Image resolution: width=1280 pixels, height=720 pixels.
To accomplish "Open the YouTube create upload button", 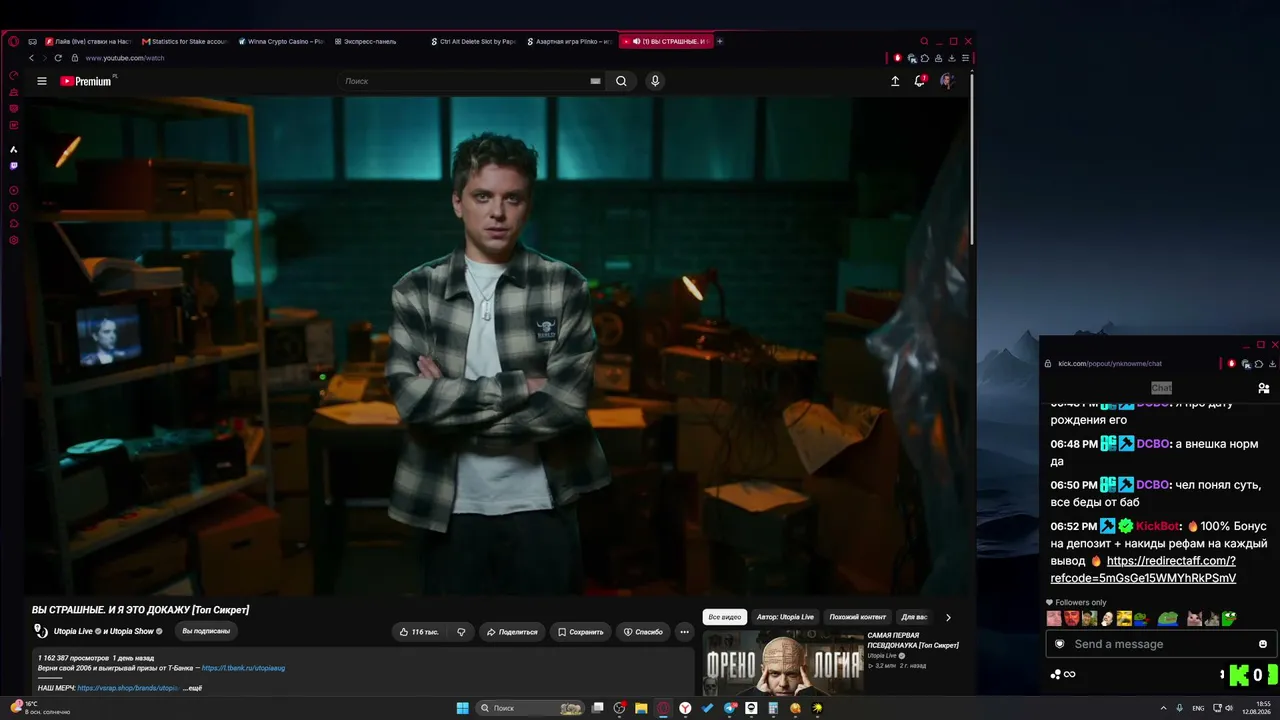I will (x=895, y=81).
